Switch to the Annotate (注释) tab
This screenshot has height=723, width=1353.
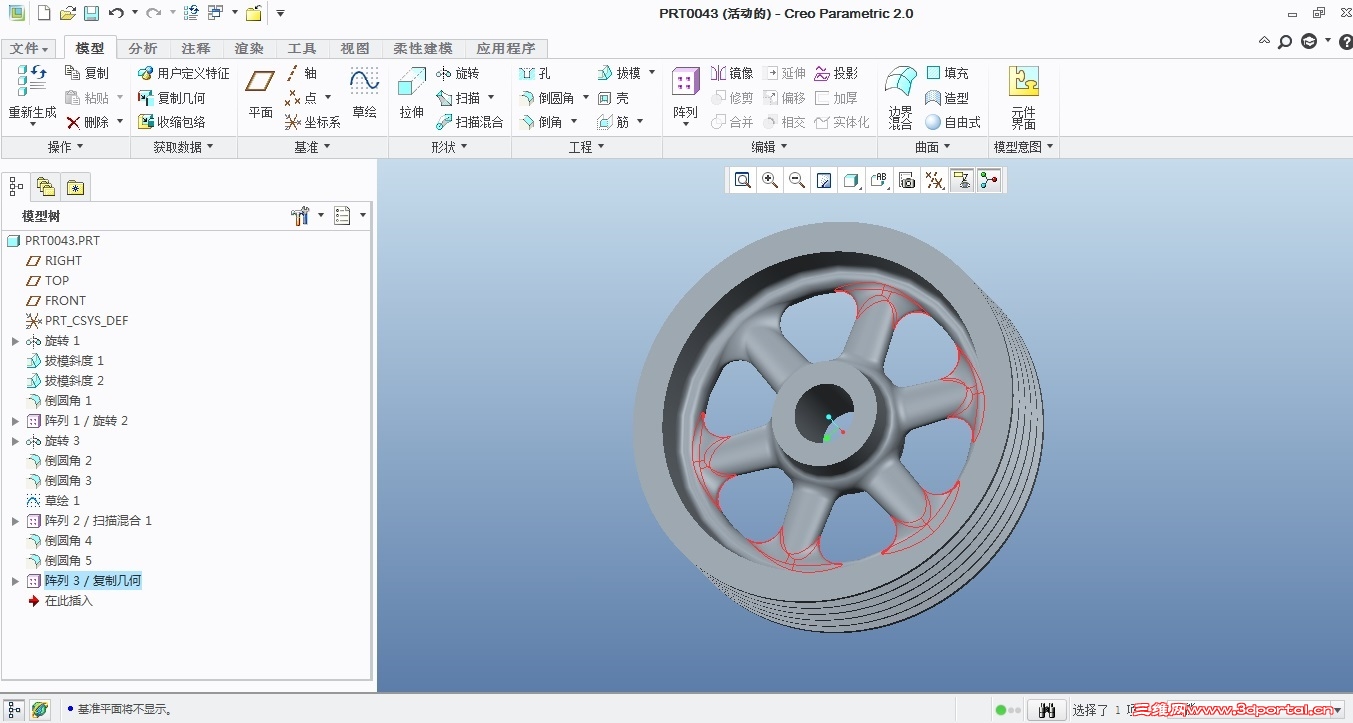(x=196, y=48)
